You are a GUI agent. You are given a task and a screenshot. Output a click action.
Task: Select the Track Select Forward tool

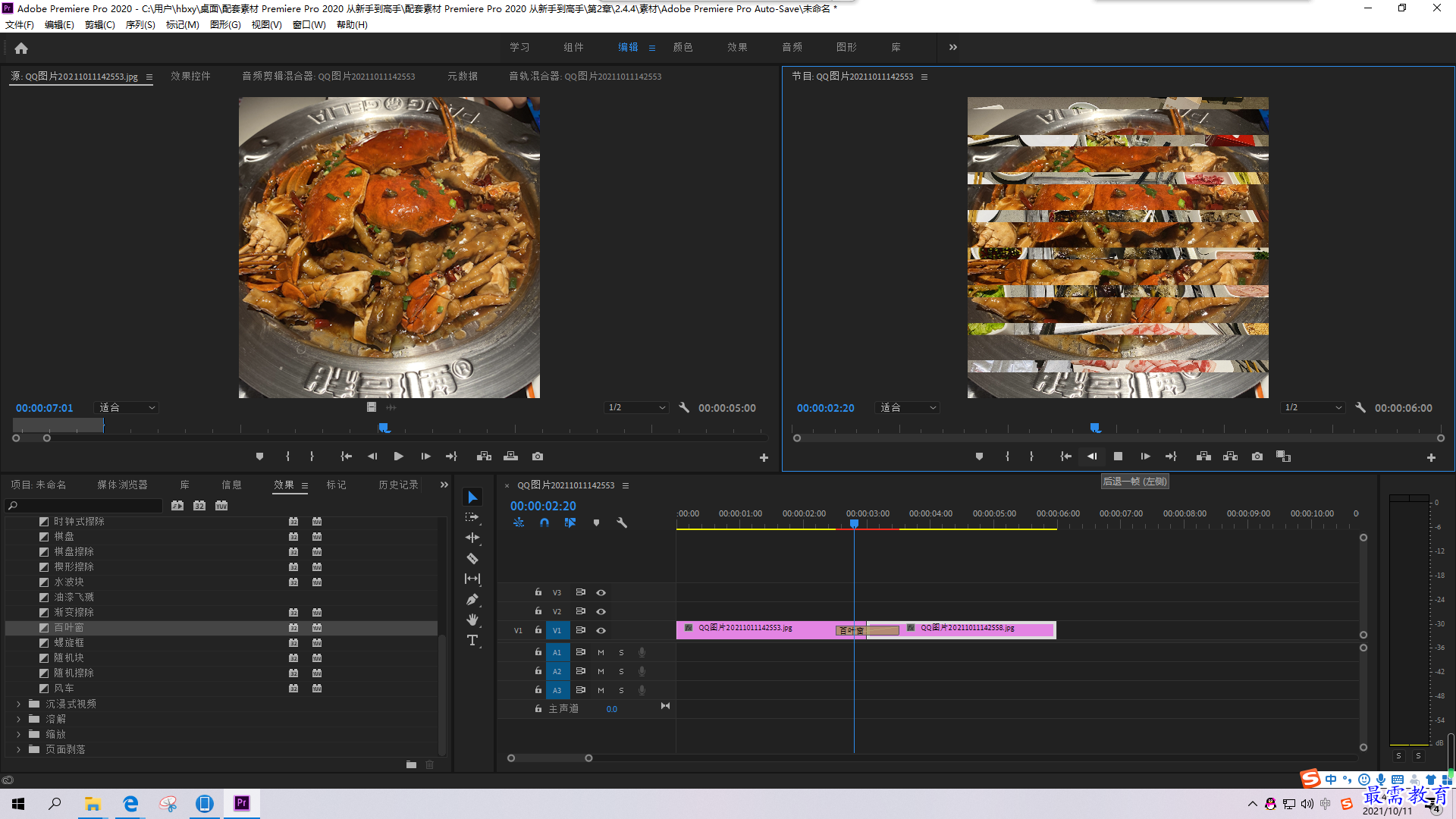point(472,517)
